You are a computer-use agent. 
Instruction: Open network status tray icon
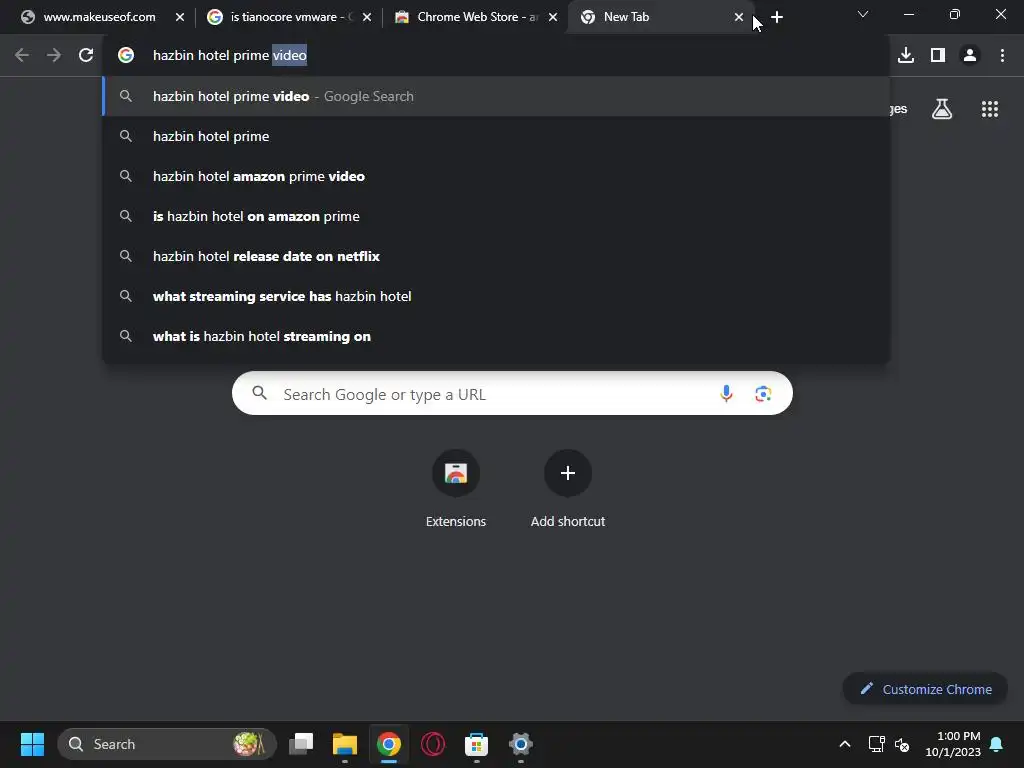tap(876, 744)
